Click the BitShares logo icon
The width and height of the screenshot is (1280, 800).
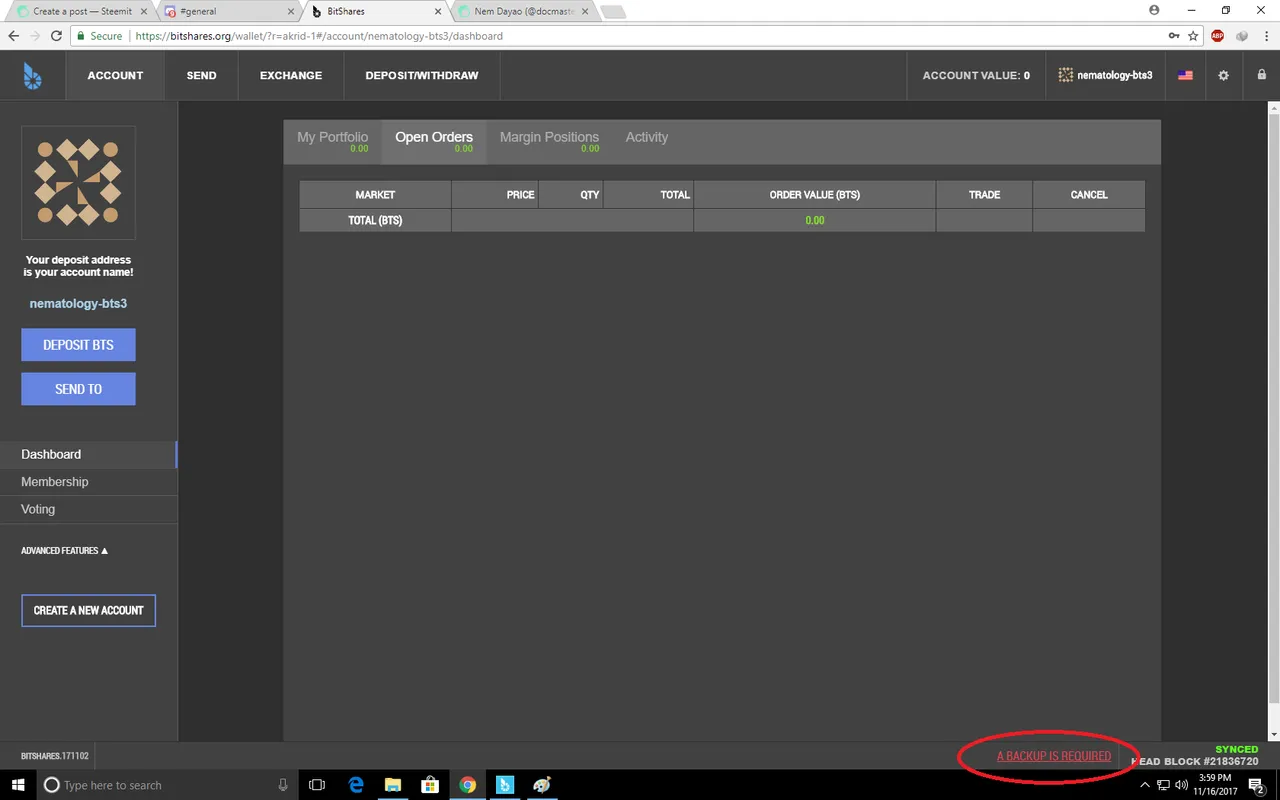pos(33,75)
